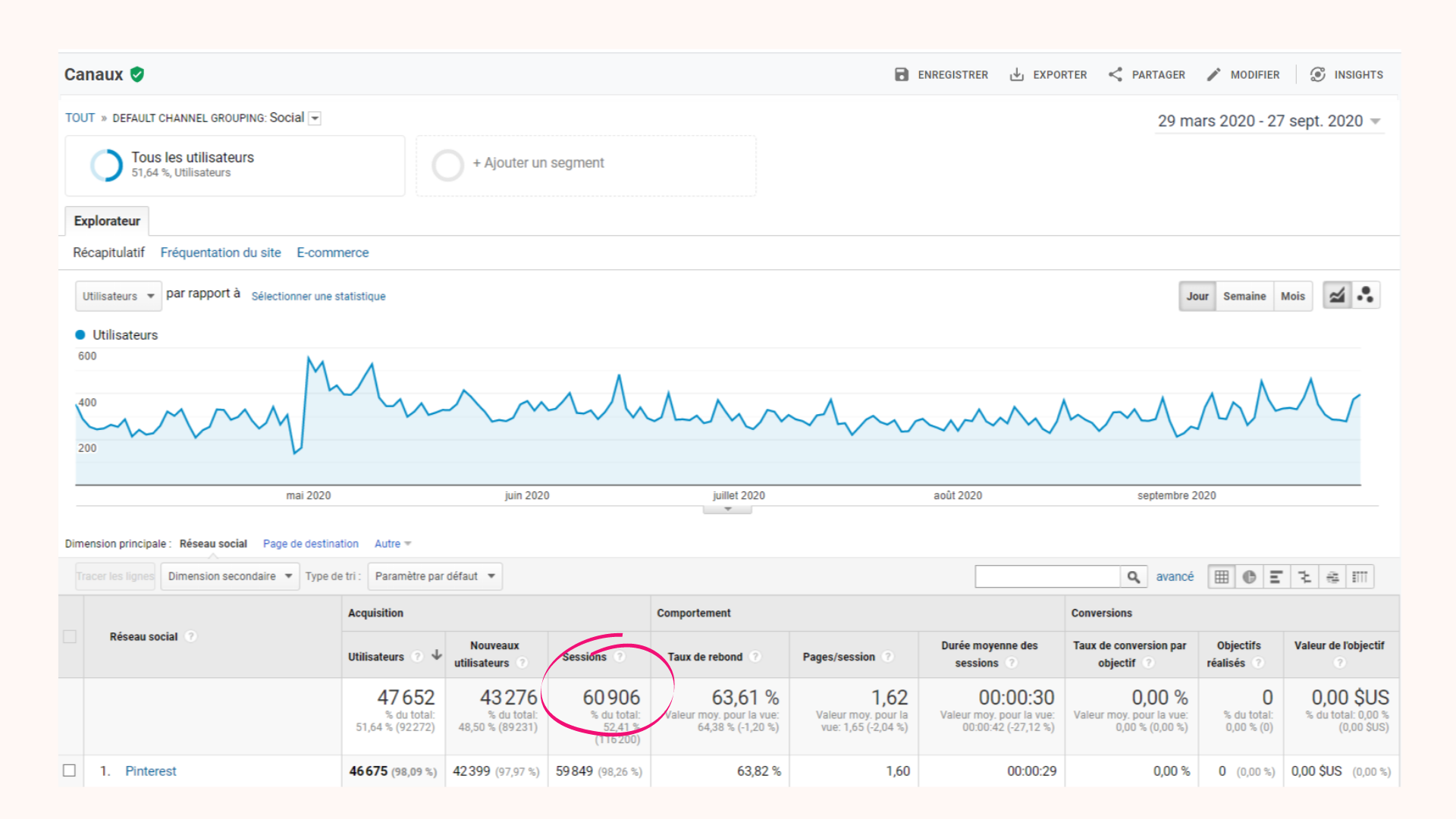1456x819 pixels.
Task: Switch to the E-commerce tab
Action: pyautogui.click(x=332, y=253)
